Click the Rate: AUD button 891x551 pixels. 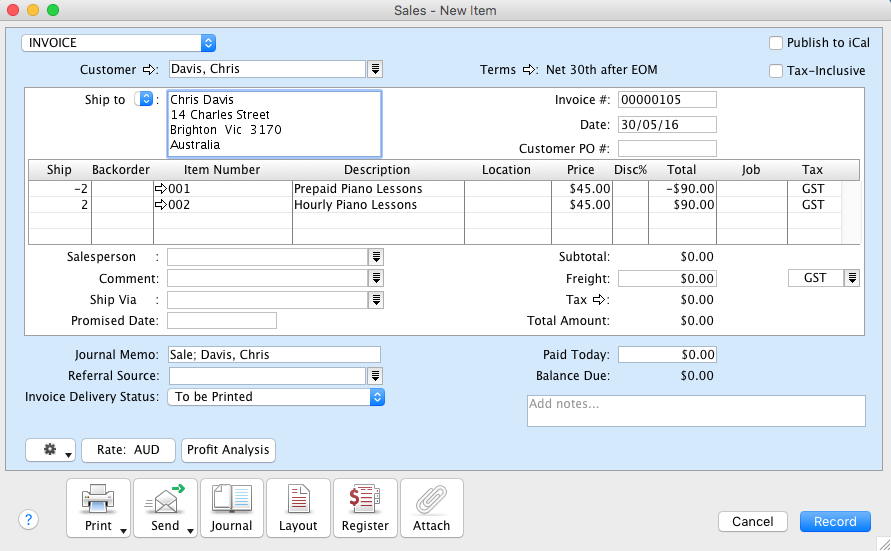tap(128, 450)
